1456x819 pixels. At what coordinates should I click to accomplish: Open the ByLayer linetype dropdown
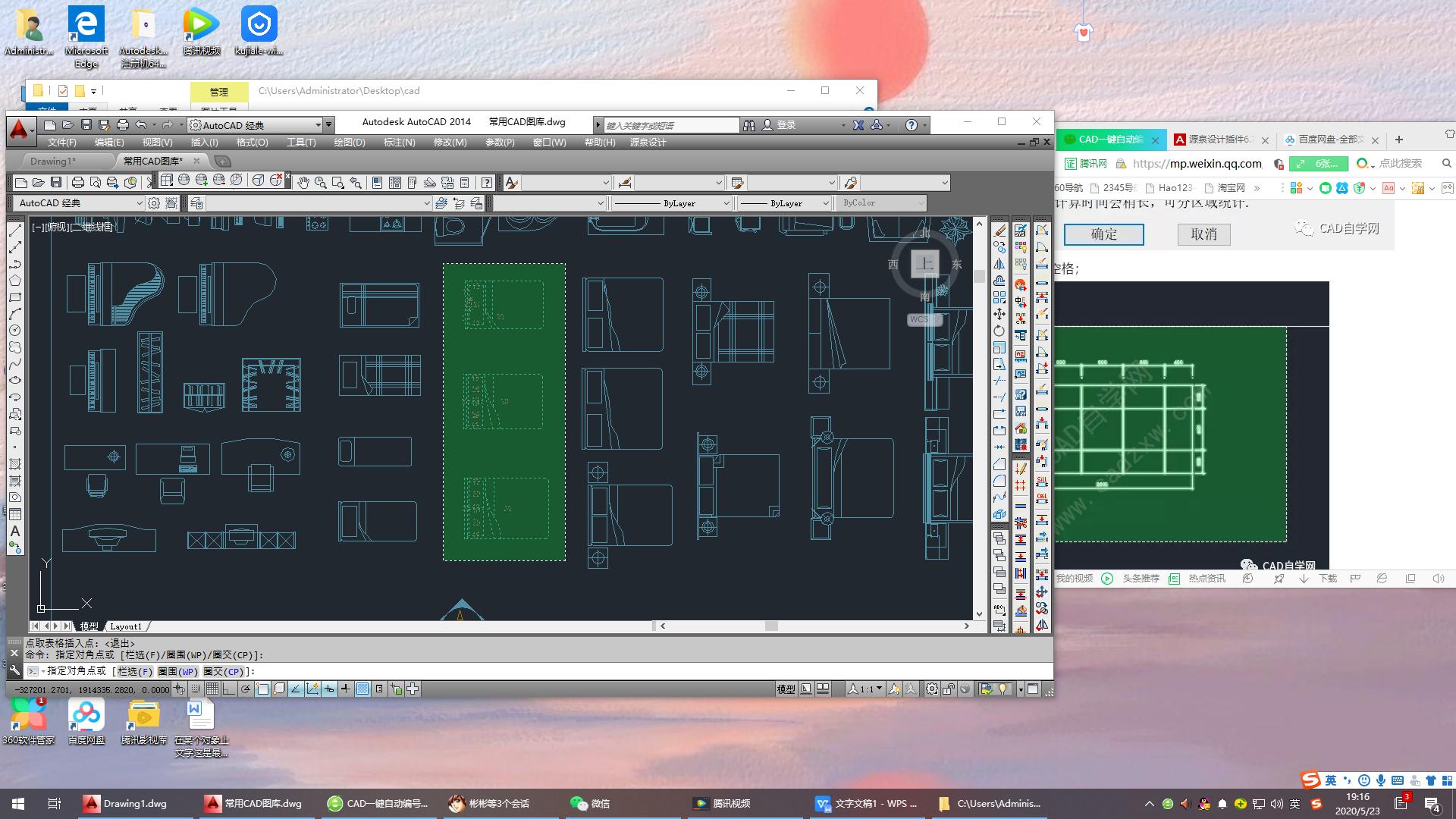[672, 203]
